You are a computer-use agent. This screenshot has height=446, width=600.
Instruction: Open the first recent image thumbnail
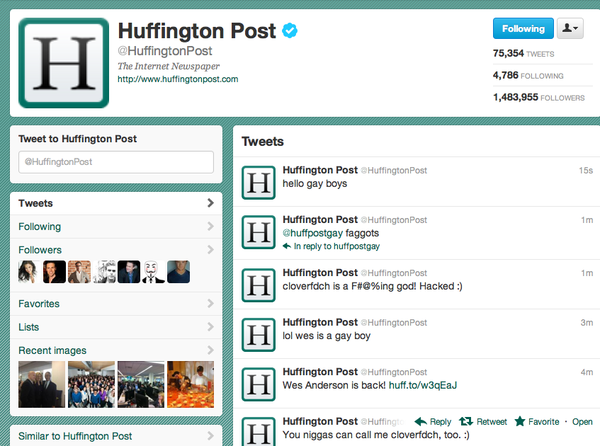[42, 386]
